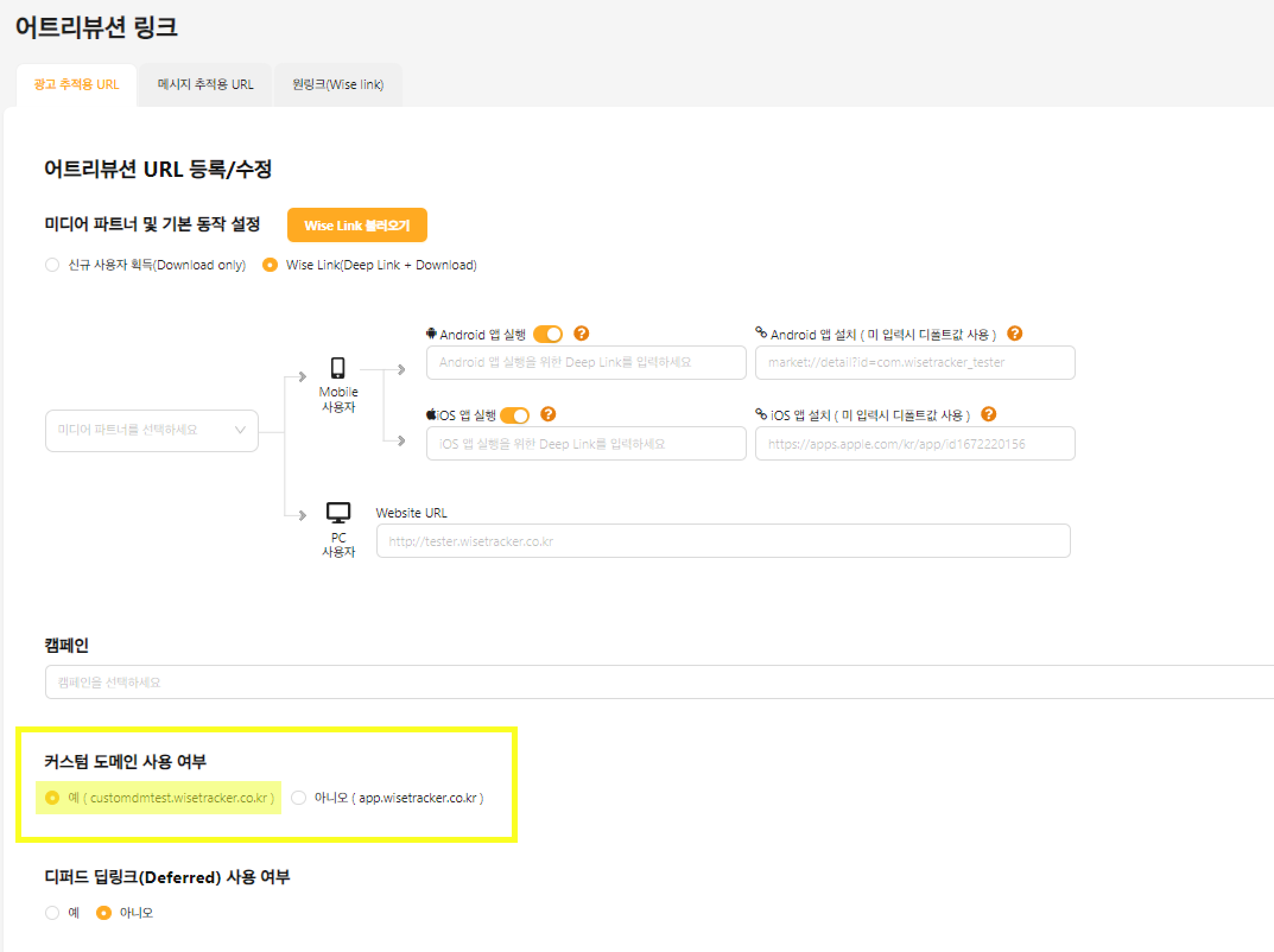
Task: Click help icon beside iOS 앱 설치 label
Action: (x=988, y=414)
